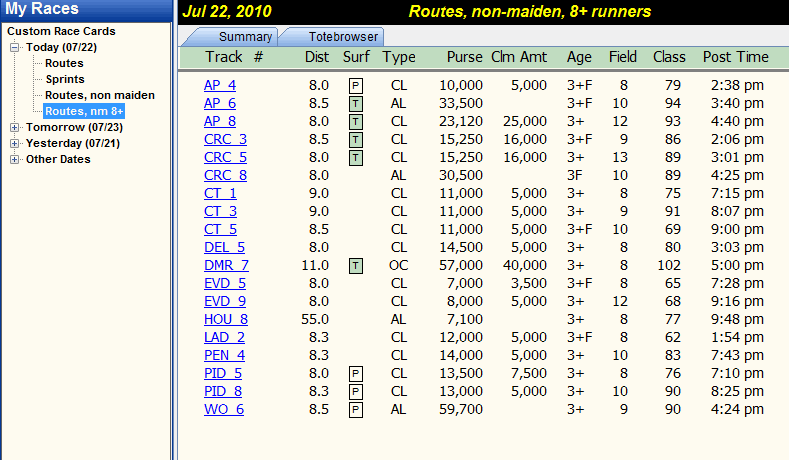Open the CT 3 race link
The height and width of the screenshot is (460, 789).
(220, 212)
